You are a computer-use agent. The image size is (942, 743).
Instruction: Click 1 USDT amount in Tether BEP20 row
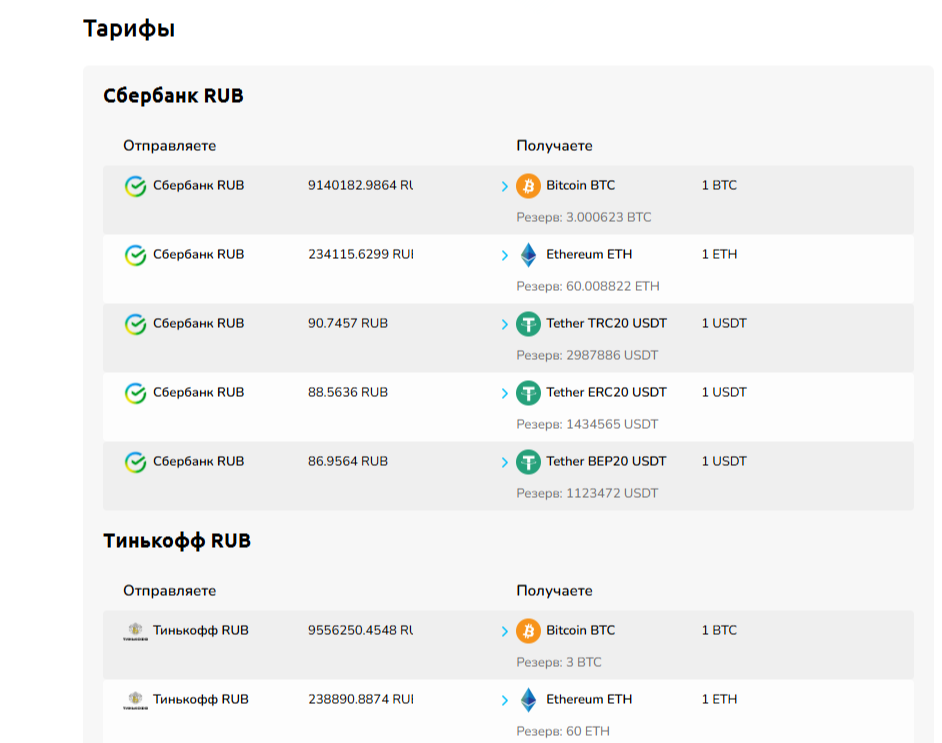[x=724, y=461]
